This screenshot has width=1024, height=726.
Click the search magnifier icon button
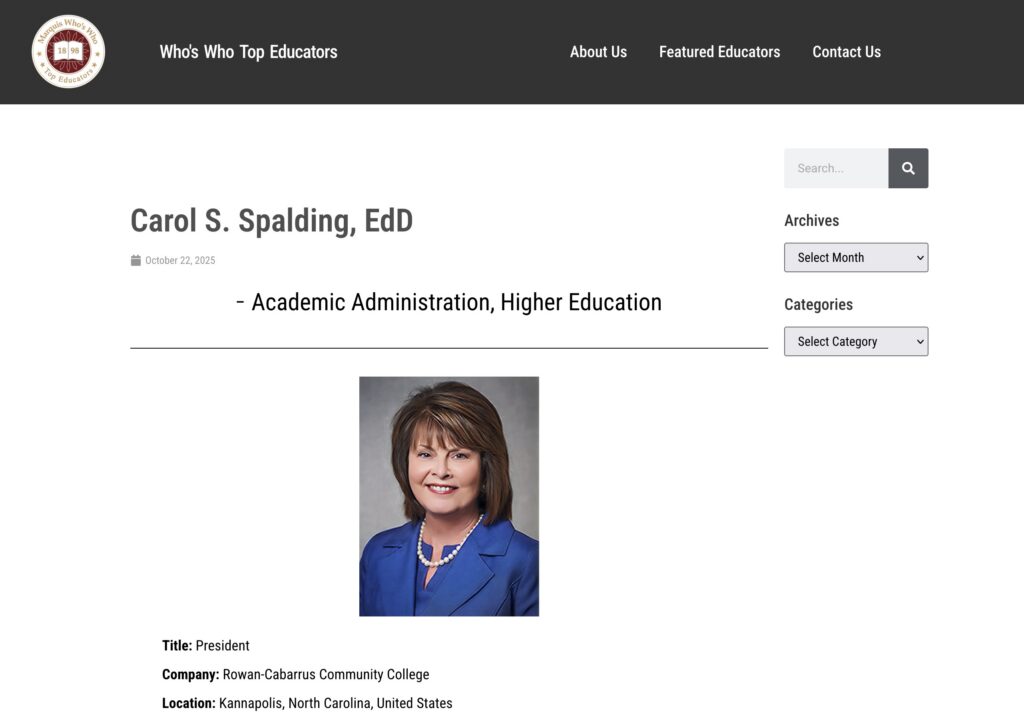pos(908,168)
